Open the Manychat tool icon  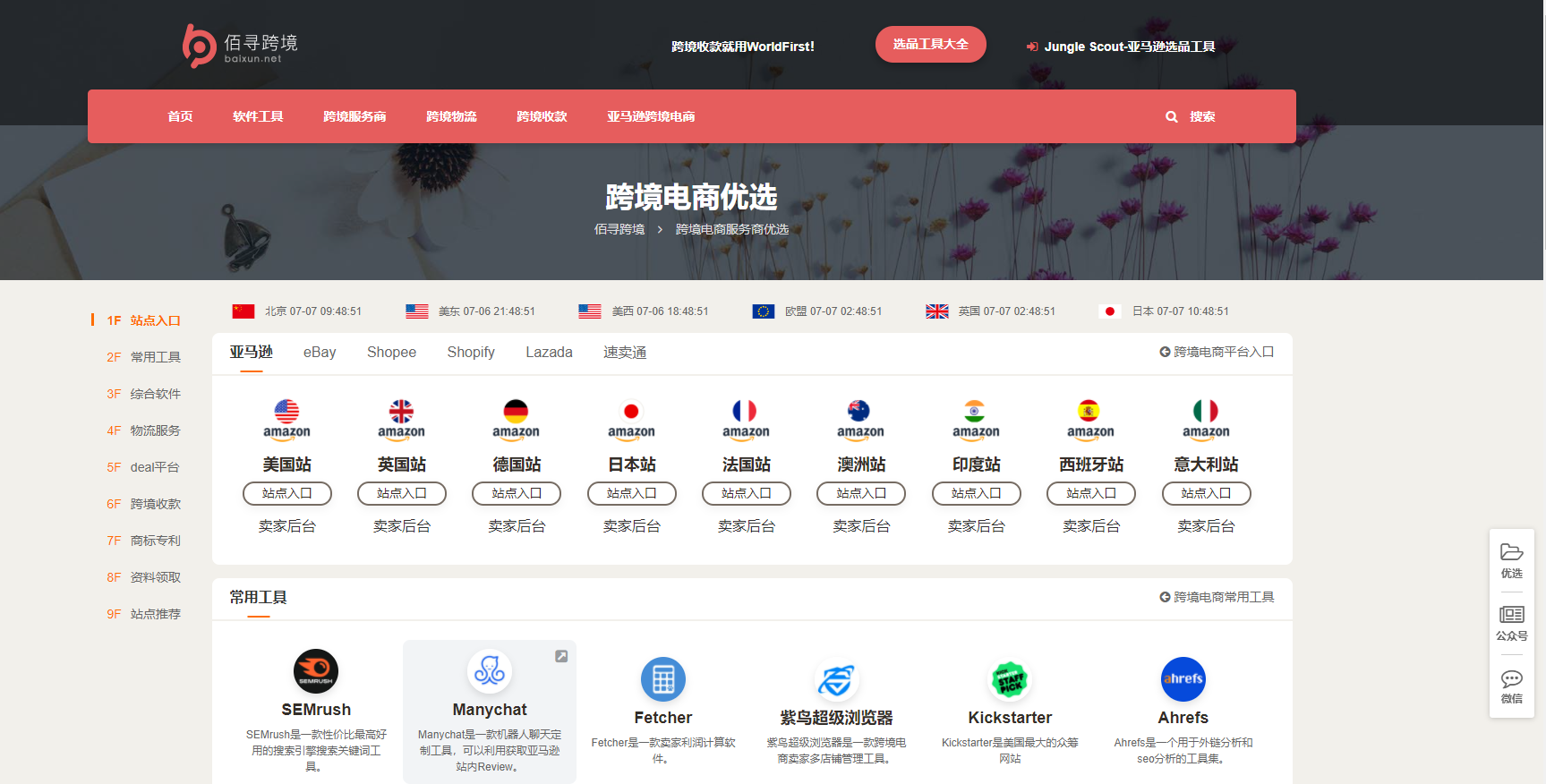point(490,671)
